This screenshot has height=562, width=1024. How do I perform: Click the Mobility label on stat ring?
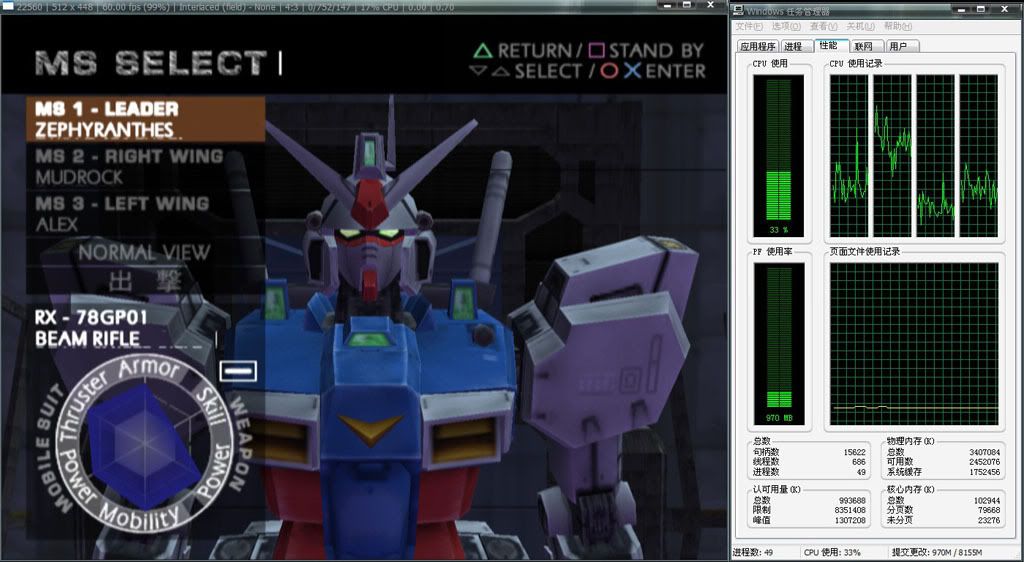coord(138,518)
